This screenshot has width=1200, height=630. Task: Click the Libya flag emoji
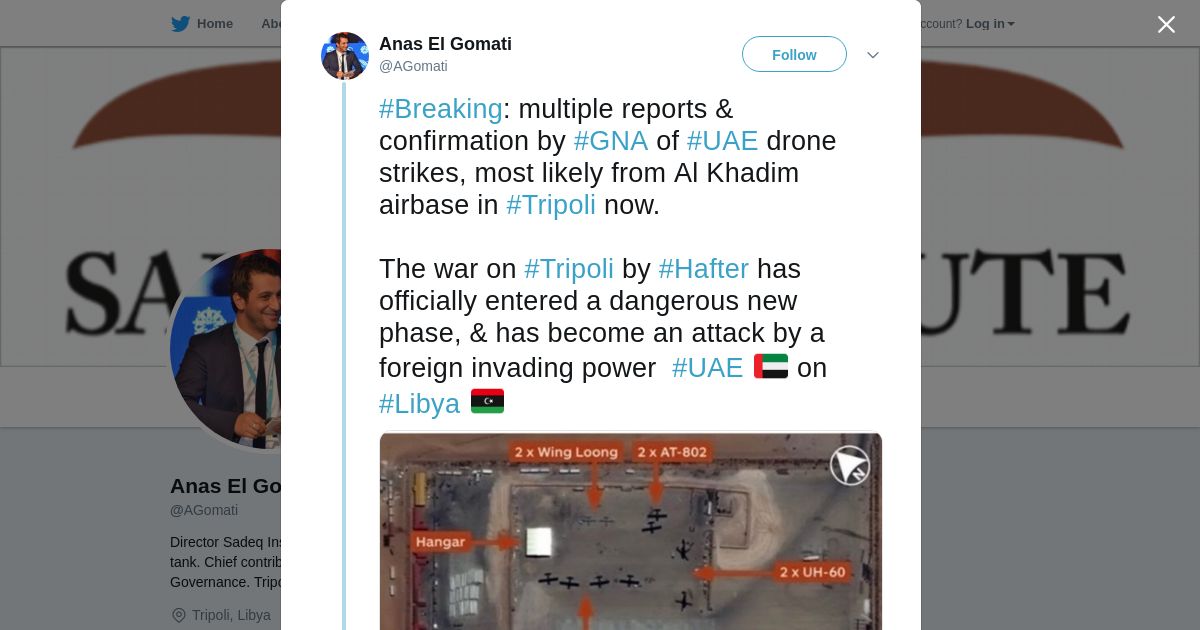[487, 402]
